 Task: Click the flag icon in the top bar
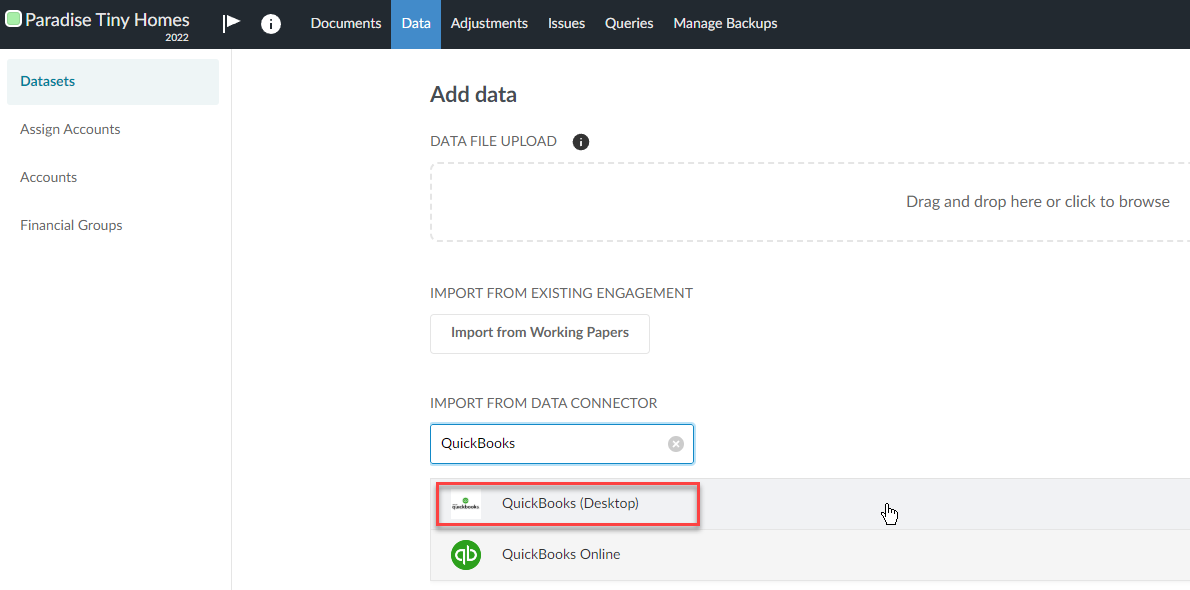pos(231,23)
